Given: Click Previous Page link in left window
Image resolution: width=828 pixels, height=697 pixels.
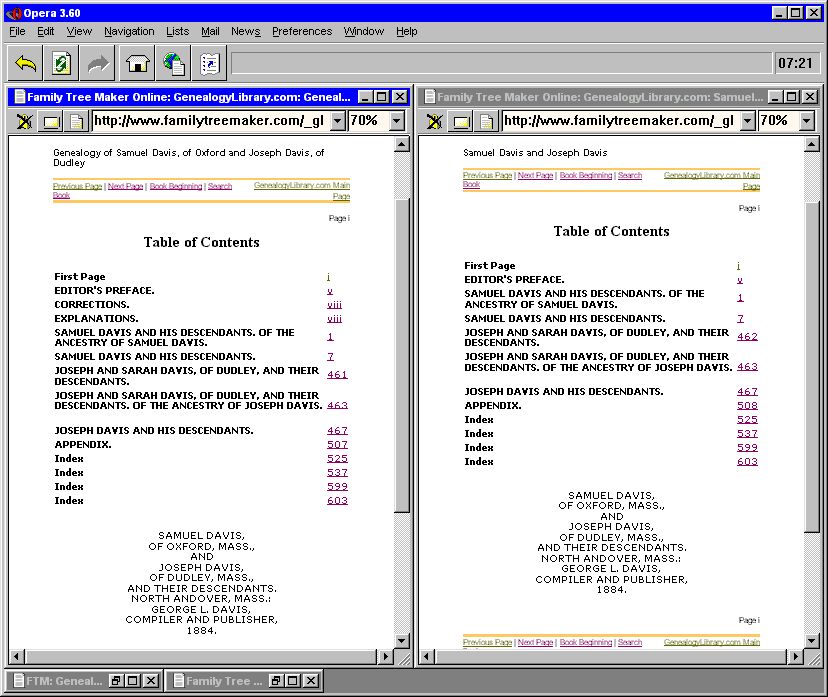Looking at the screenshot, I should pyautogui.click(x=77, y=186).
